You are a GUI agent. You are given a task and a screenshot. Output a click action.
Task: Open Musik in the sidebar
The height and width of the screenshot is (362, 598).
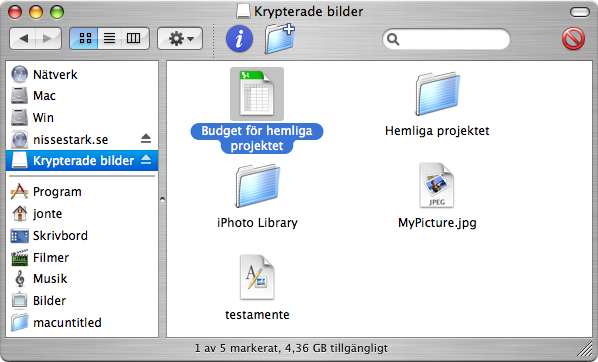click(82, 279)
